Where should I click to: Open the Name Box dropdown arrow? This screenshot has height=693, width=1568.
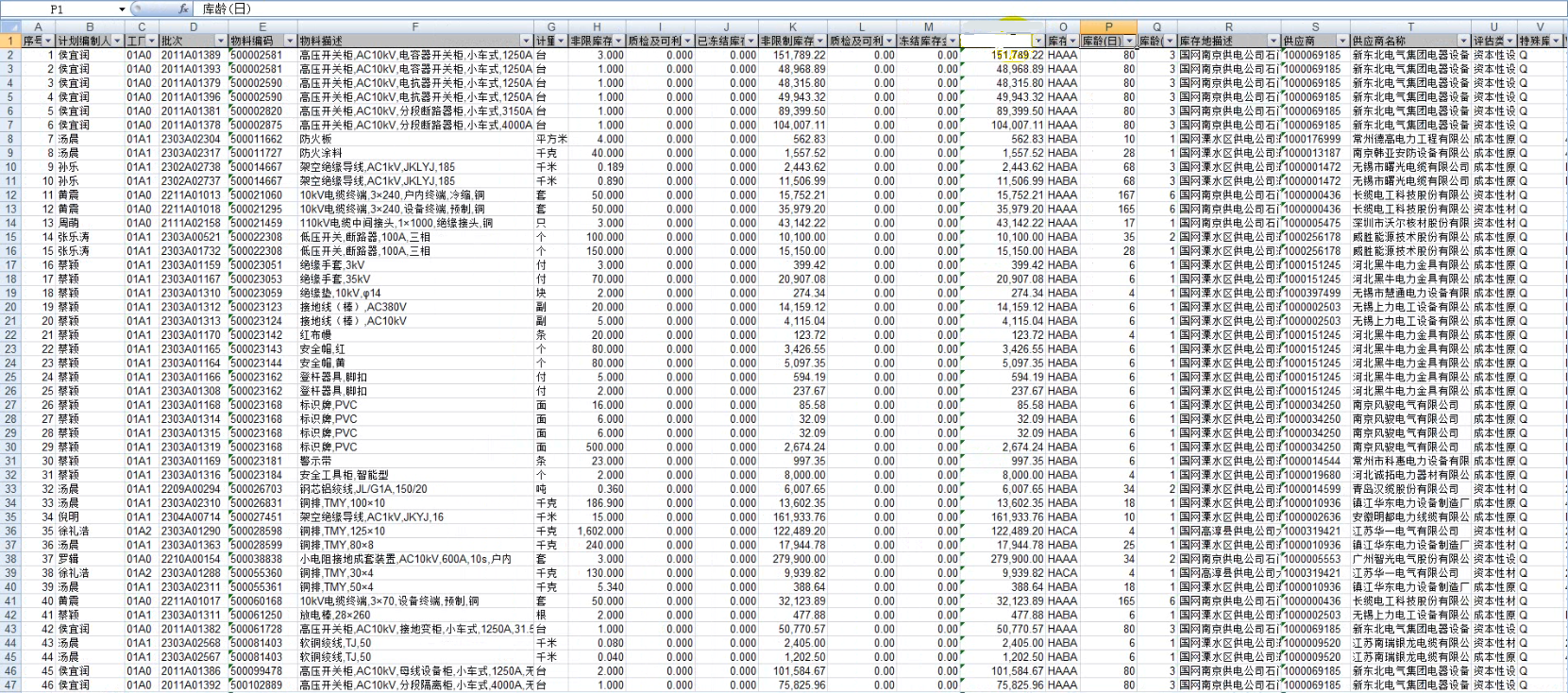pyautogui.click(x=122, y=9)
